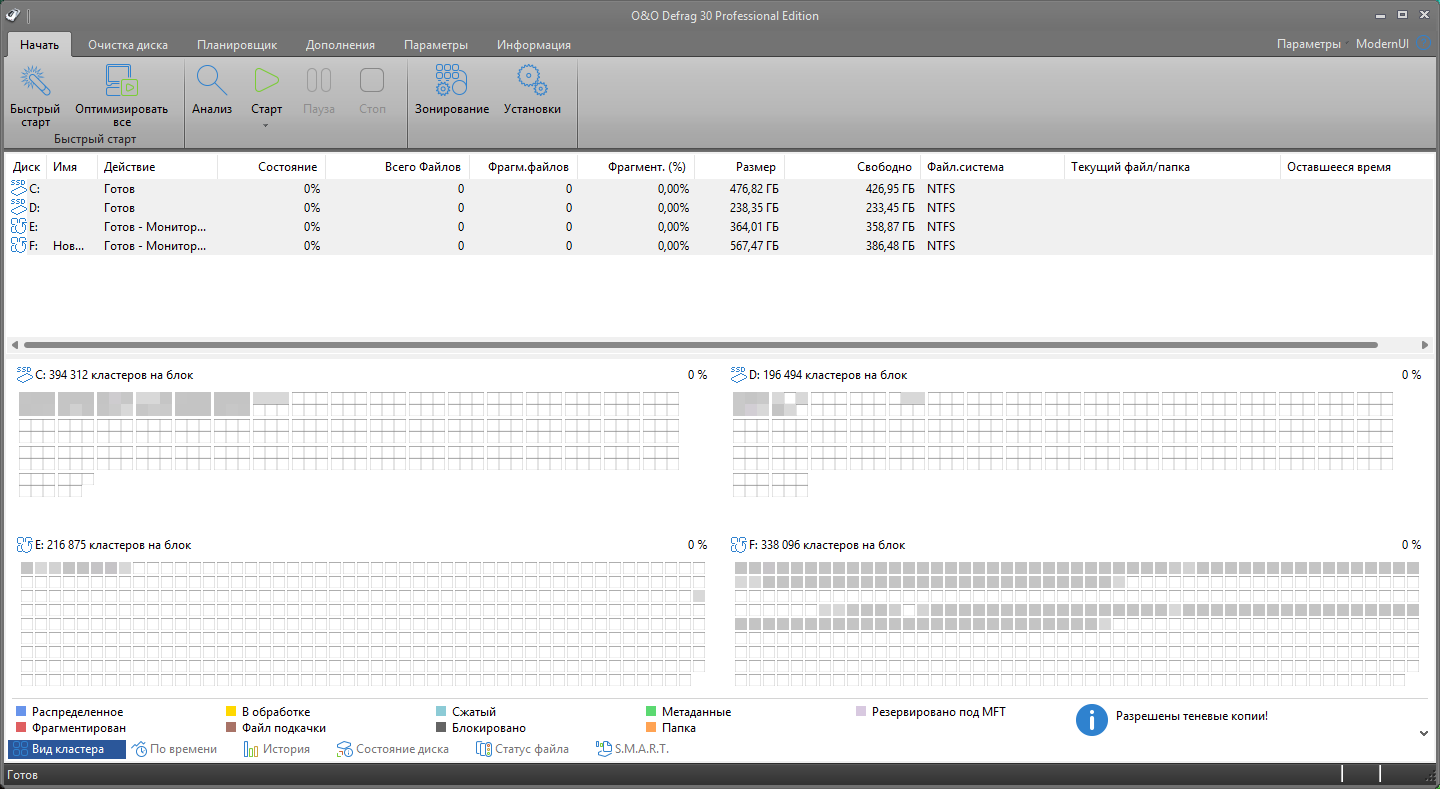Click Оптимизировать все icon
Viewport: 1440px width, 789px height.
coord(121,82)
